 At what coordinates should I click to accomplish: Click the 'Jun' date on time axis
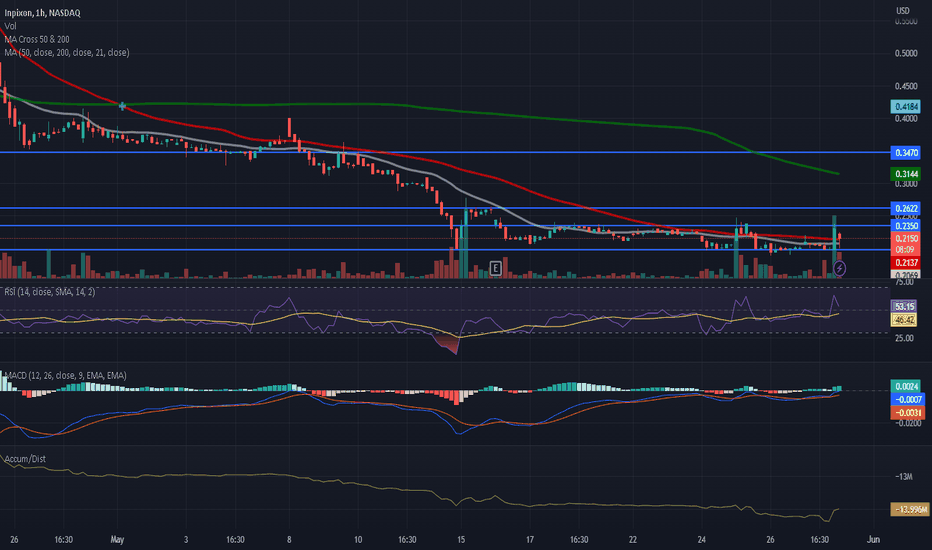point(873,540)
